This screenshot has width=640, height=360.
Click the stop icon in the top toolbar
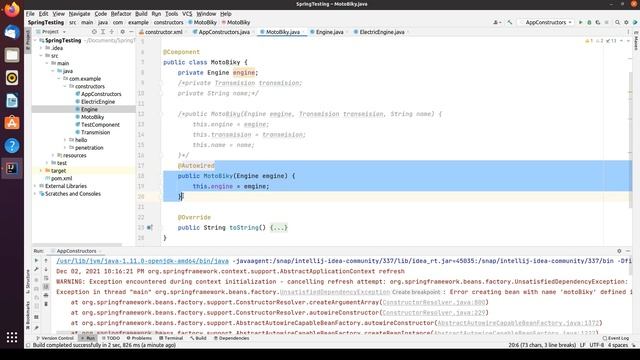click(x=607, y=22)
